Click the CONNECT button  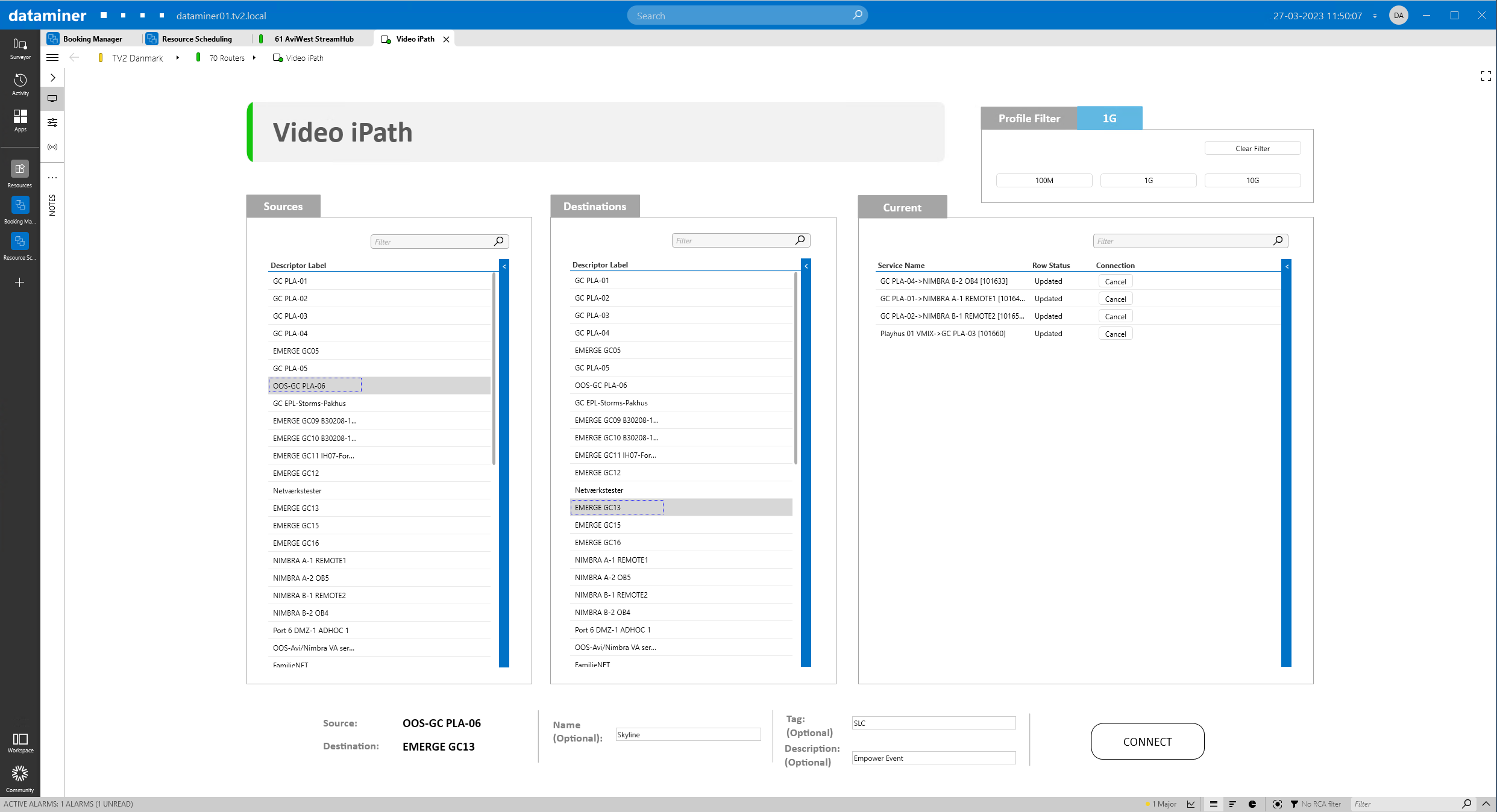1147,742
